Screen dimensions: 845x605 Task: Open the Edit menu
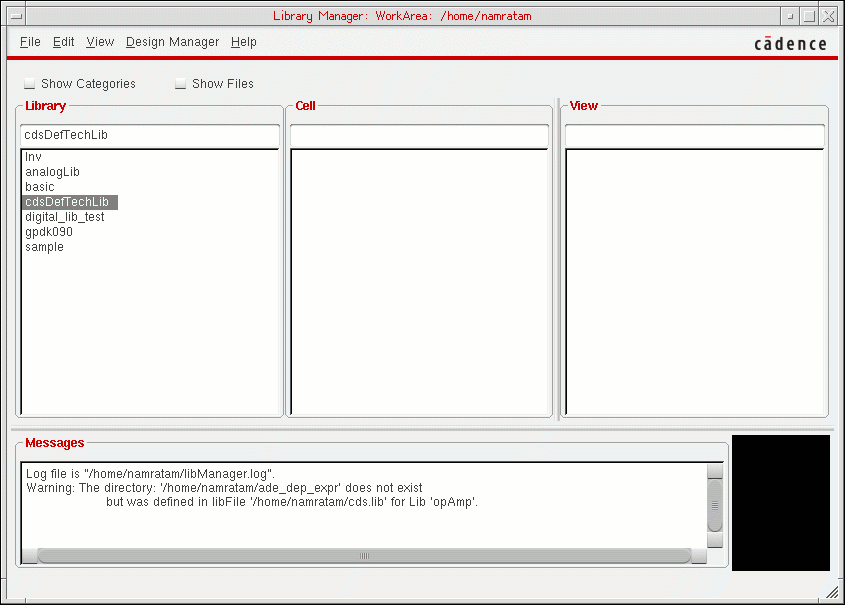tap(64, 42)
